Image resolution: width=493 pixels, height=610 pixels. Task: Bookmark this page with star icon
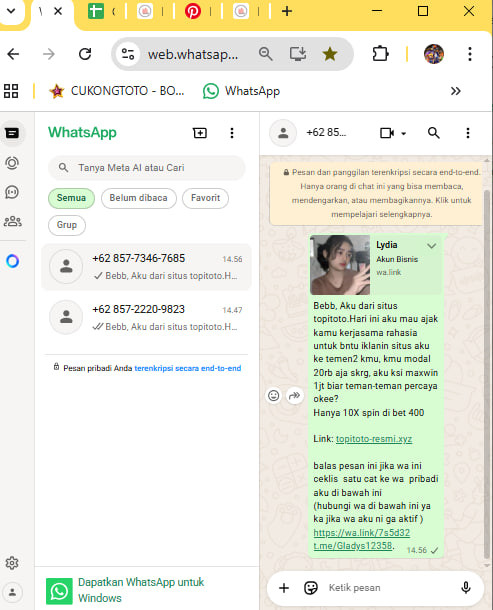point(330,54)
